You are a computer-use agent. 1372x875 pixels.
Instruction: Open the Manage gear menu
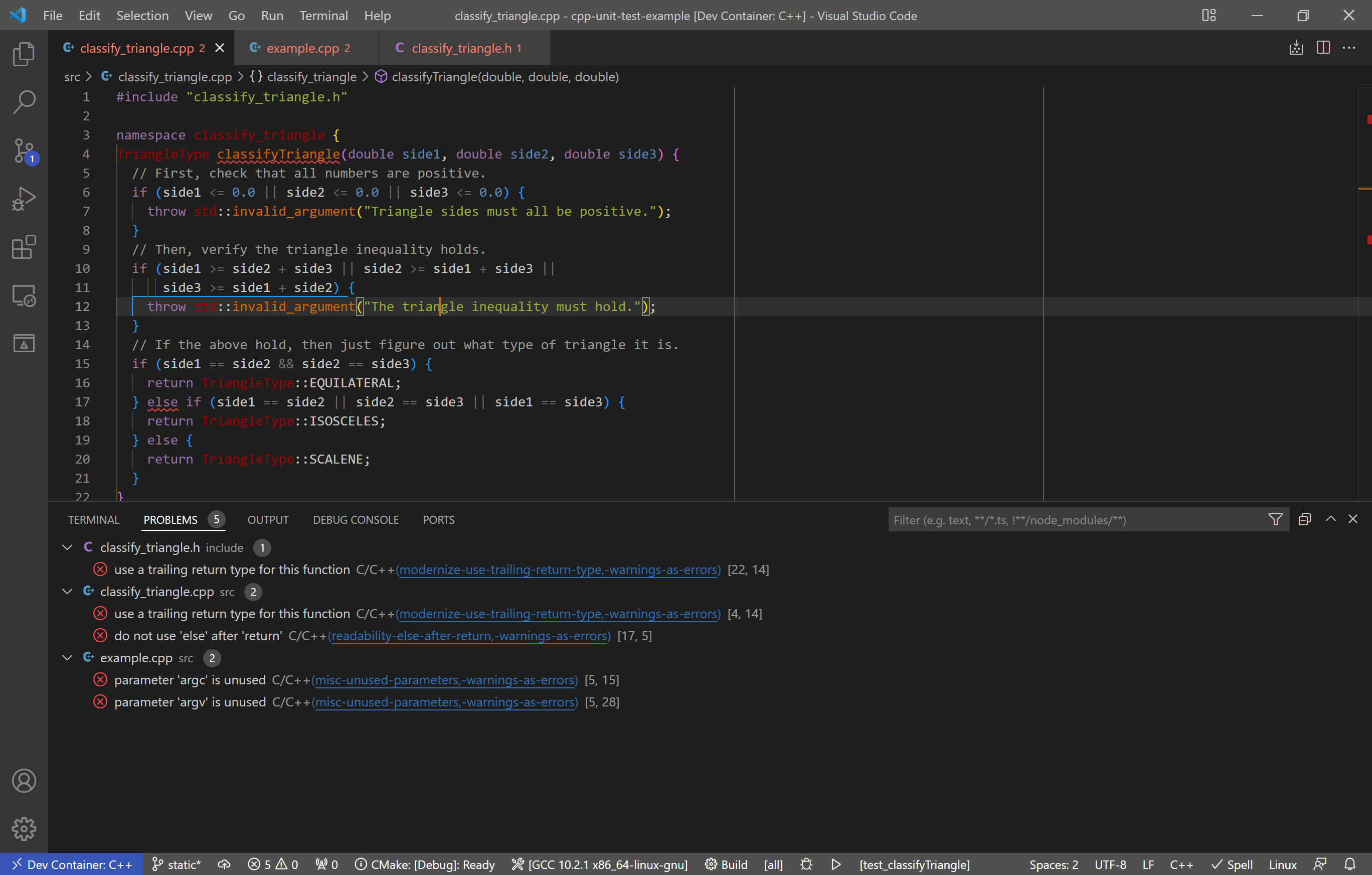coord(24,828)
